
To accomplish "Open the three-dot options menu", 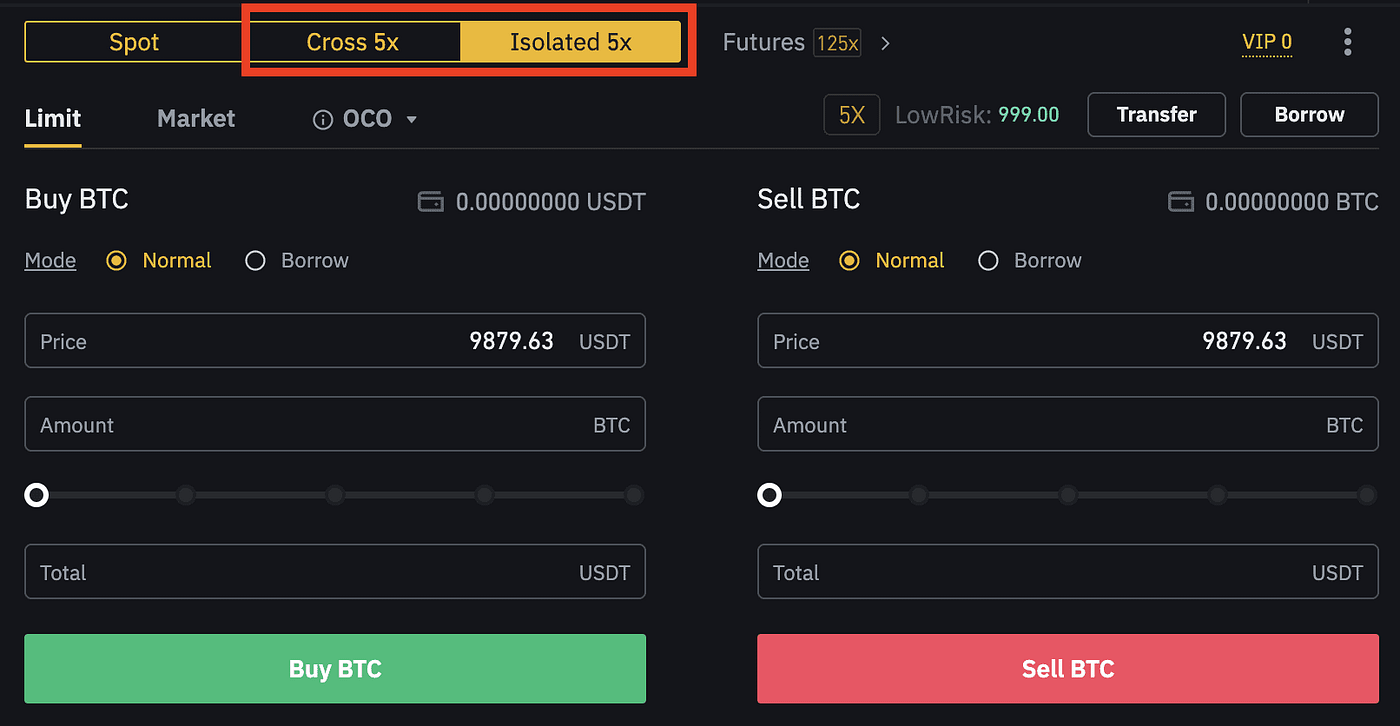I will (x=1348, y=42).
